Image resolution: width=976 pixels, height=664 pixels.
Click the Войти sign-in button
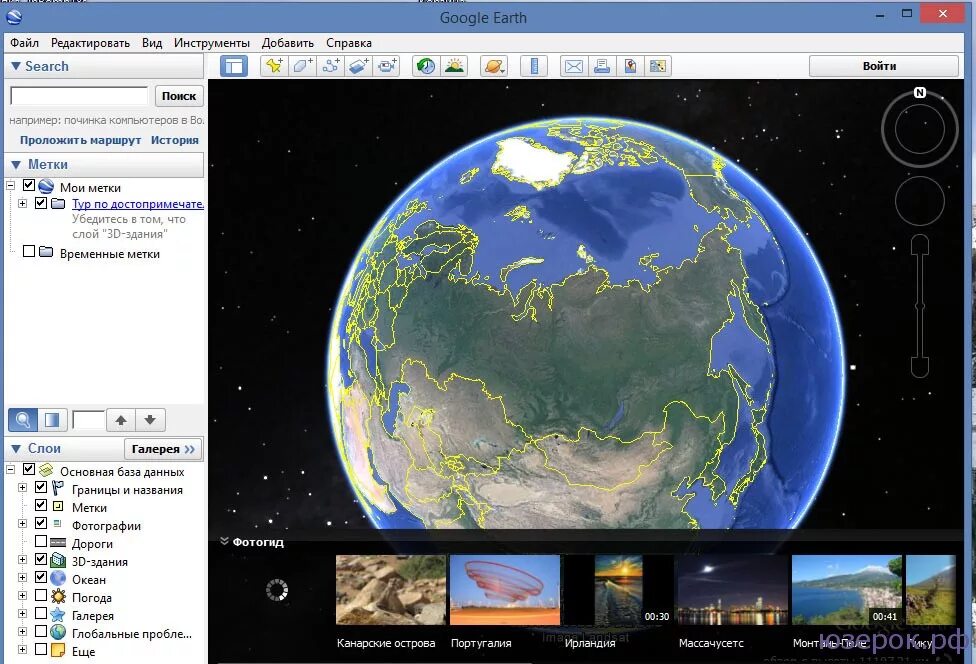click(883, 66)
